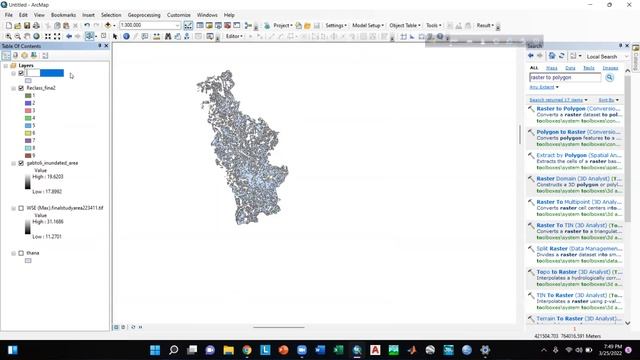Open the Selection menu
The width and height of the screenshot is (640, 360).
111,15
